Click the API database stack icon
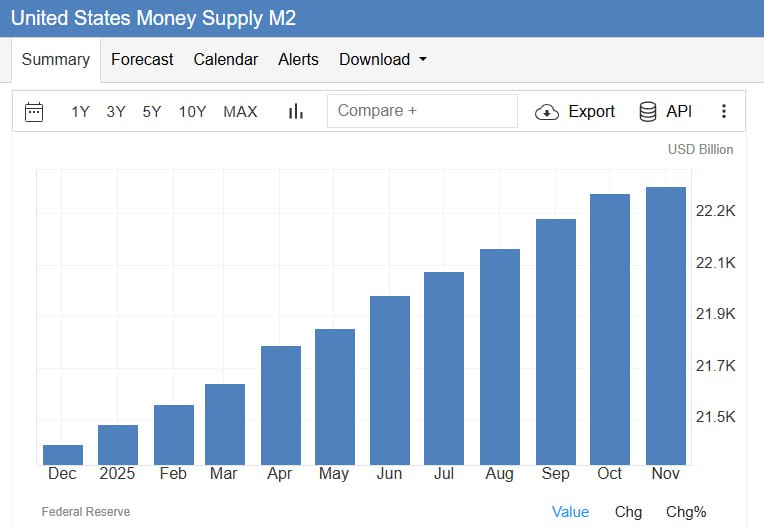Viewport: 764px width, 530px height. (x=648, y=111)
